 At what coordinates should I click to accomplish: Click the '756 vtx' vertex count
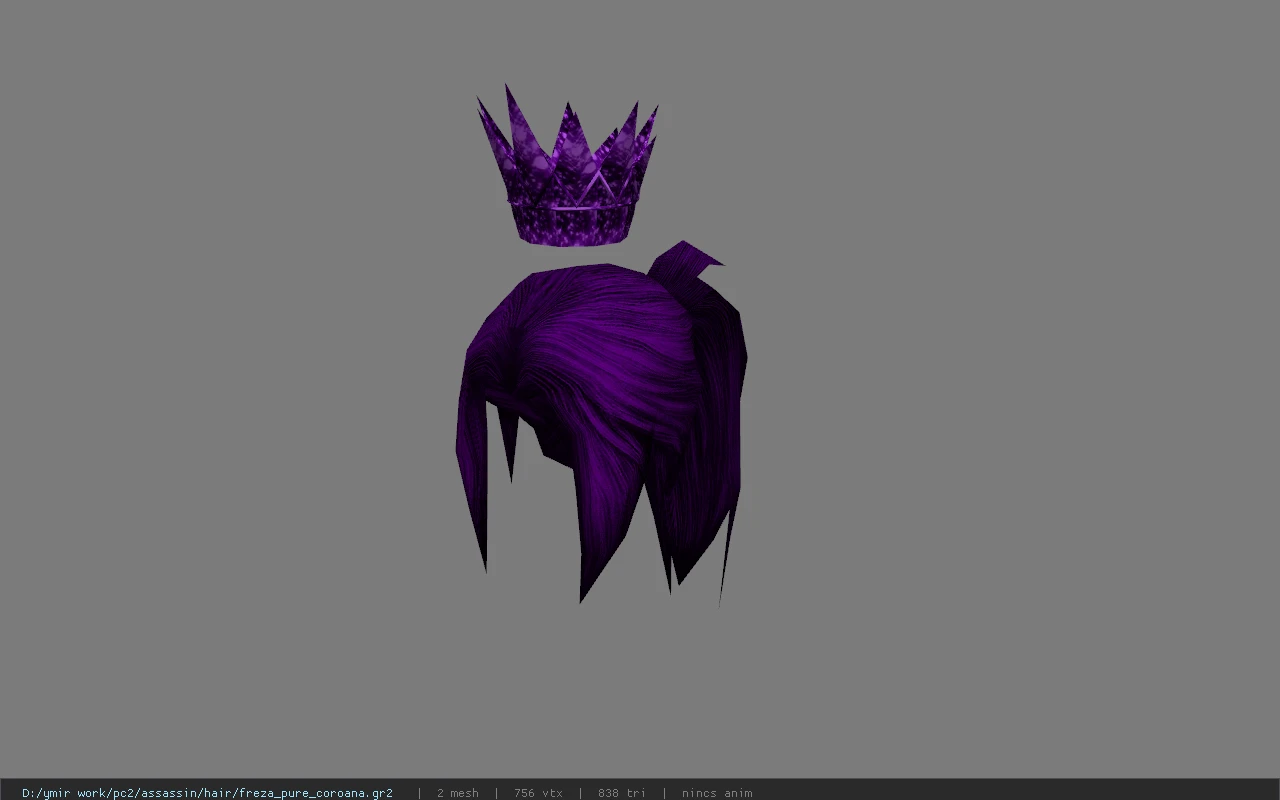coord(538,793)
